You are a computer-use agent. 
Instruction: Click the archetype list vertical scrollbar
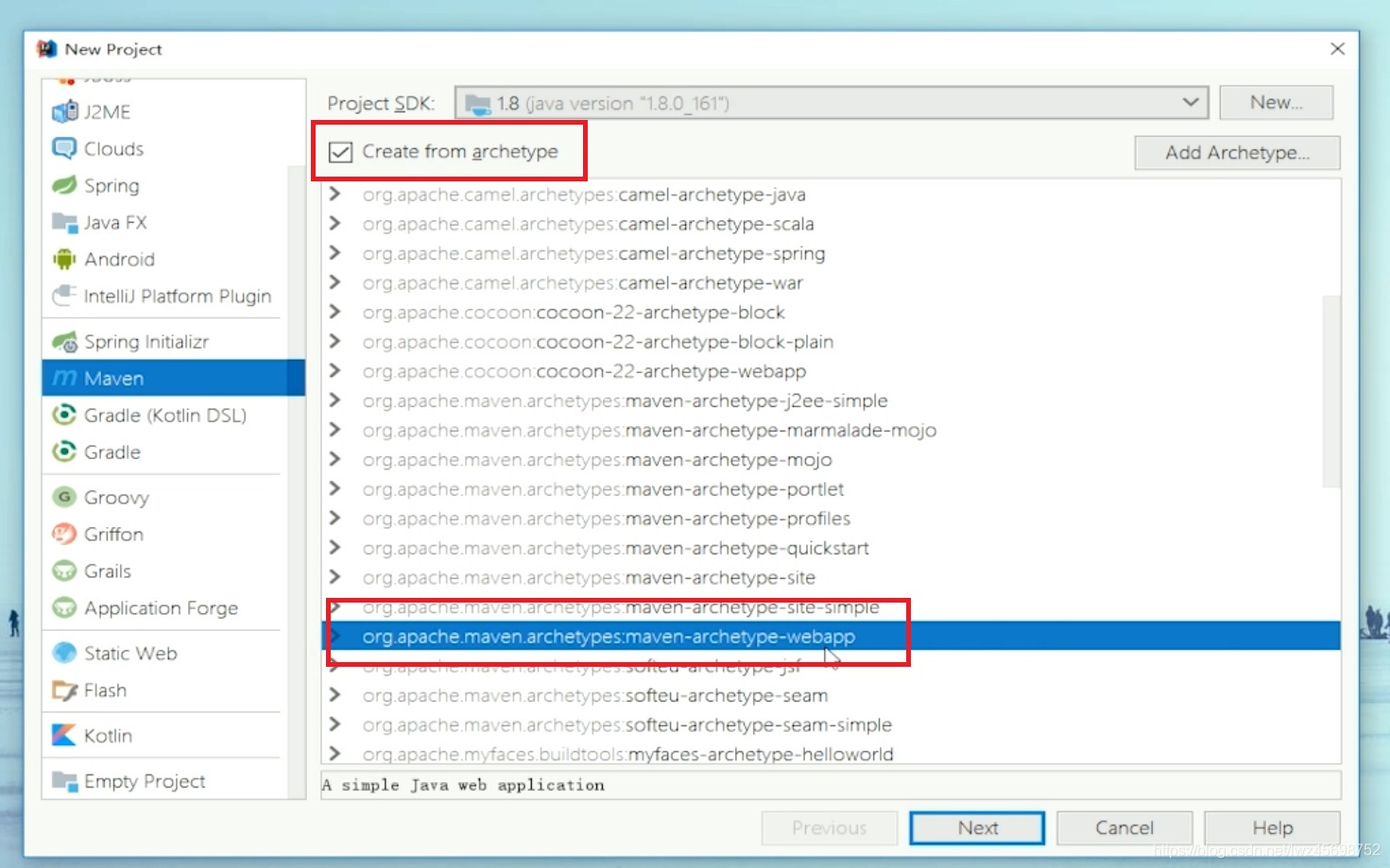[1331, 391]
